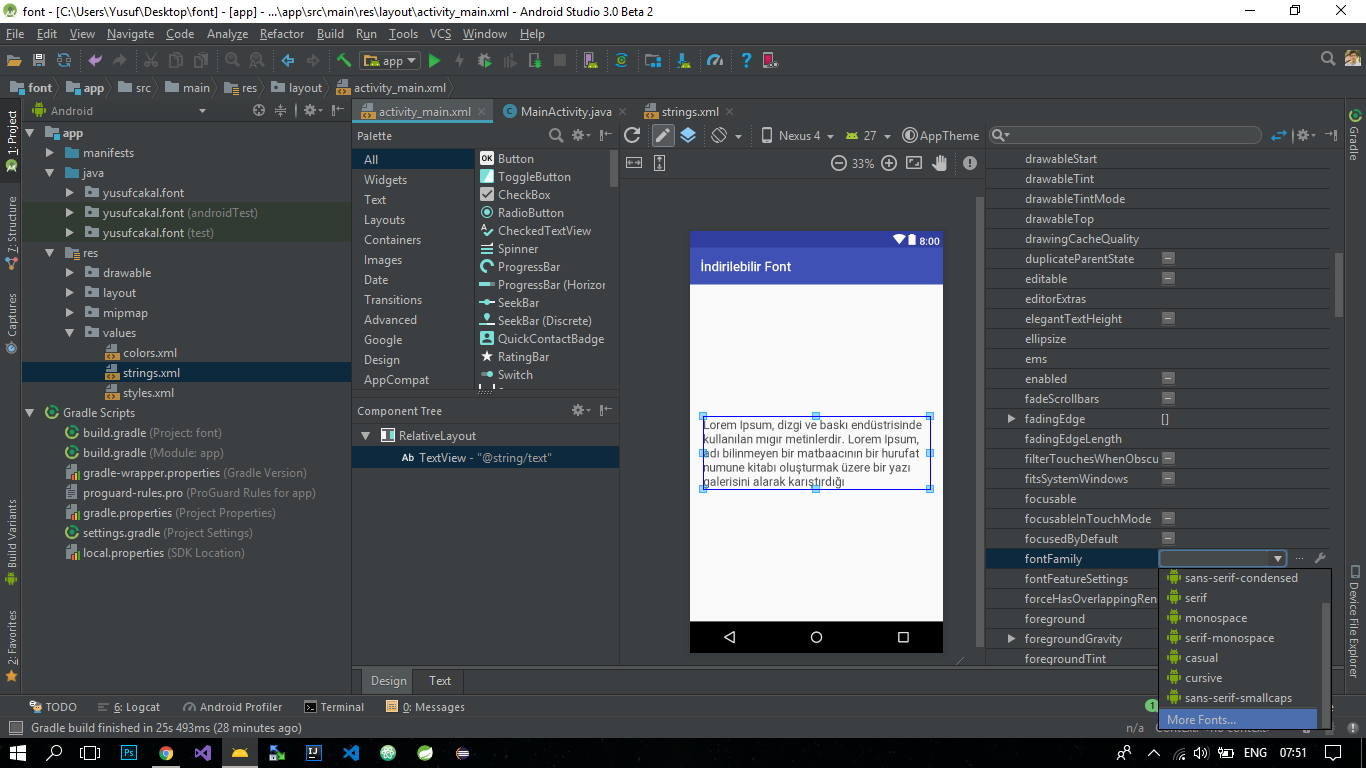Switch to the MainActivity.java tab
The width and height of the screenshot is (1366, 768).
565,112
